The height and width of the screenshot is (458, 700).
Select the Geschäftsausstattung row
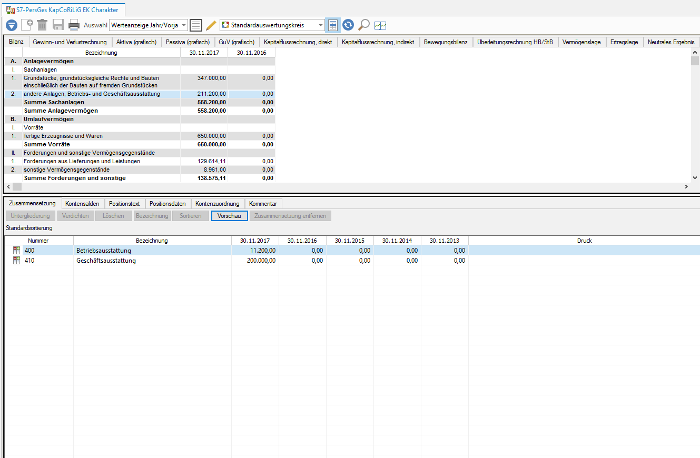pyautogui.click(x=352, y=260)
